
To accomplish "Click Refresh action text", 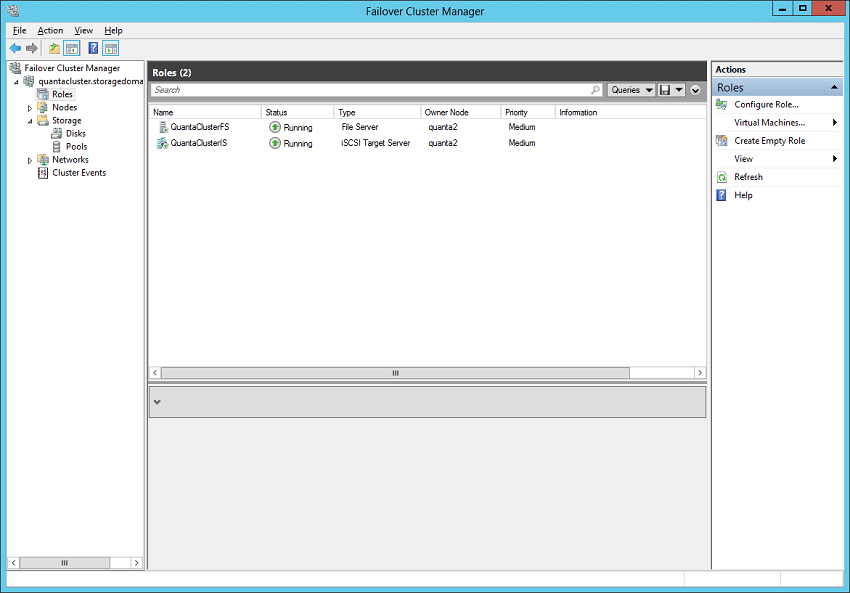I will (748, 177).
